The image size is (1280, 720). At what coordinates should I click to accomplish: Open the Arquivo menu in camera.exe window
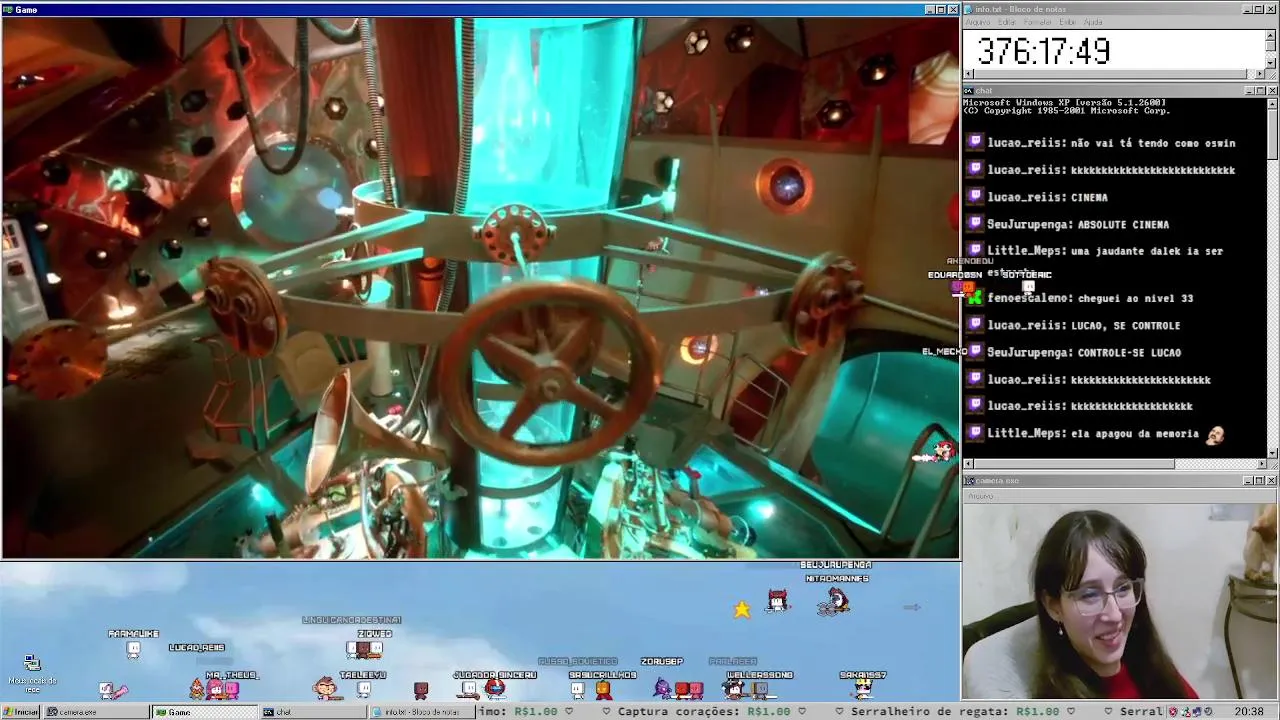click(980, 496)
